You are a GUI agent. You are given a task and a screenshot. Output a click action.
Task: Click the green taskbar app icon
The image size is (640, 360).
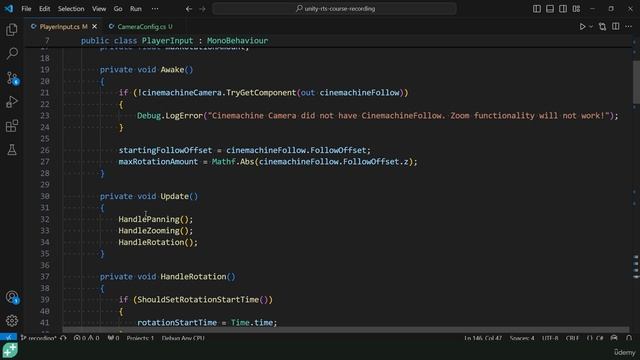coord(10,350)
